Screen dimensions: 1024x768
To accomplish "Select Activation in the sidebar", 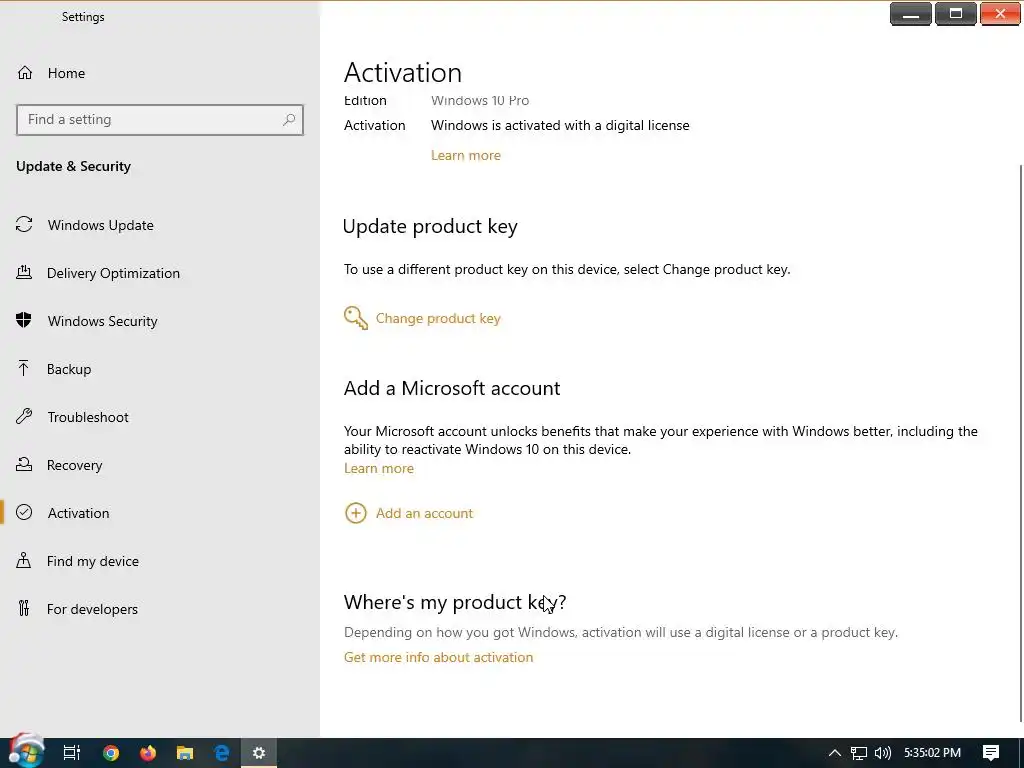I will tap(78, 513).
